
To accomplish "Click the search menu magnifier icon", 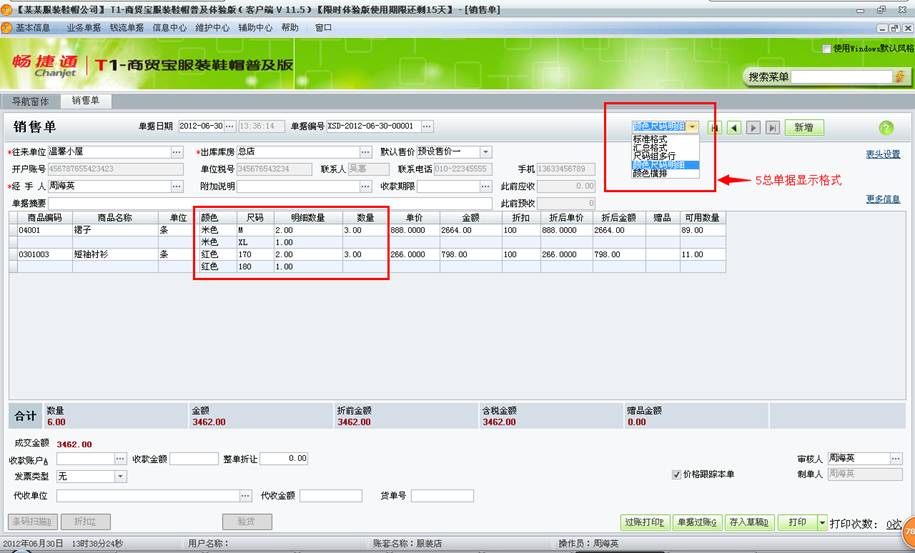I will click(898, 77).
